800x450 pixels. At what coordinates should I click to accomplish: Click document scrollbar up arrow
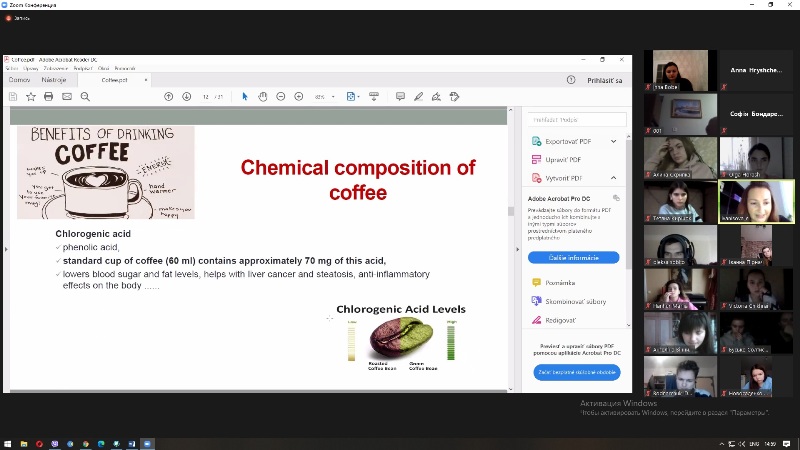click(x=510, y=110)
